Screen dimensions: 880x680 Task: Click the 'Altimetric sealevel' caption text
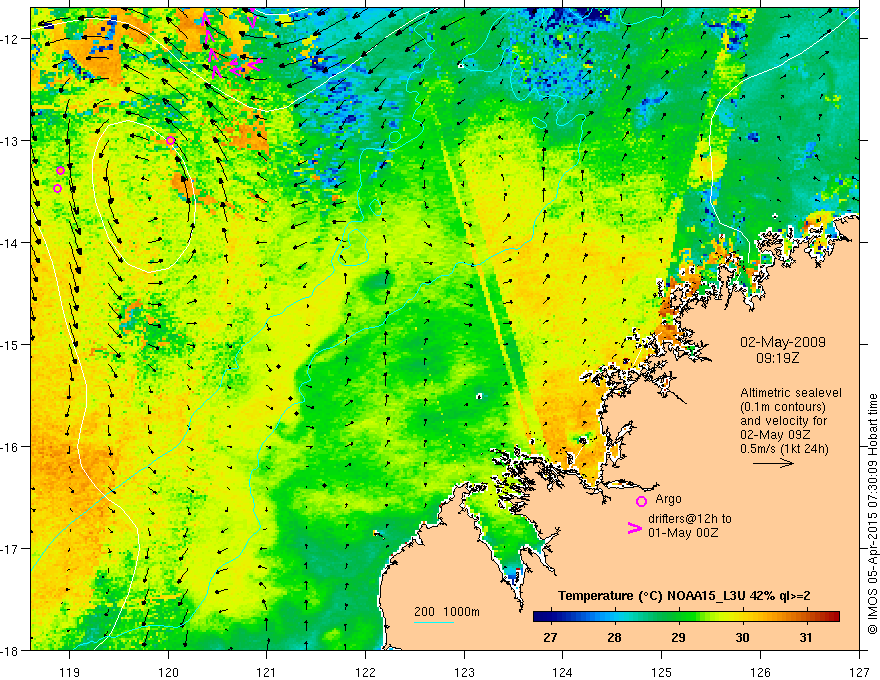(x=790, y=393)
